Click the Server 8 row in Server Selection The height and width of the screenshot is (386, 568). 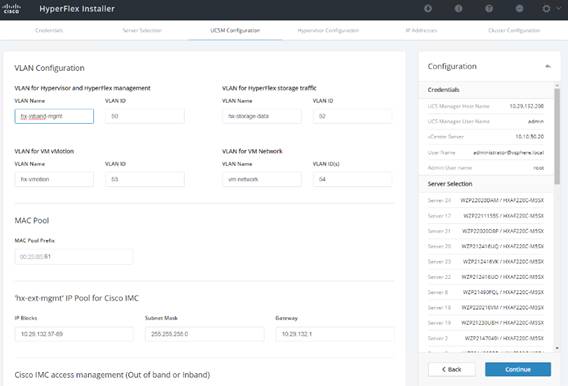point(486,292)
